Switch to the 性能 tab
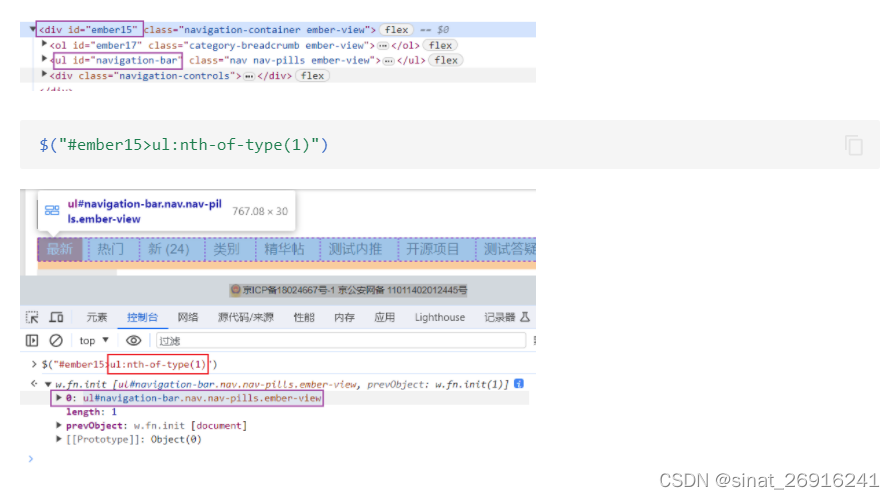895x499 pixels. [304, 317]
